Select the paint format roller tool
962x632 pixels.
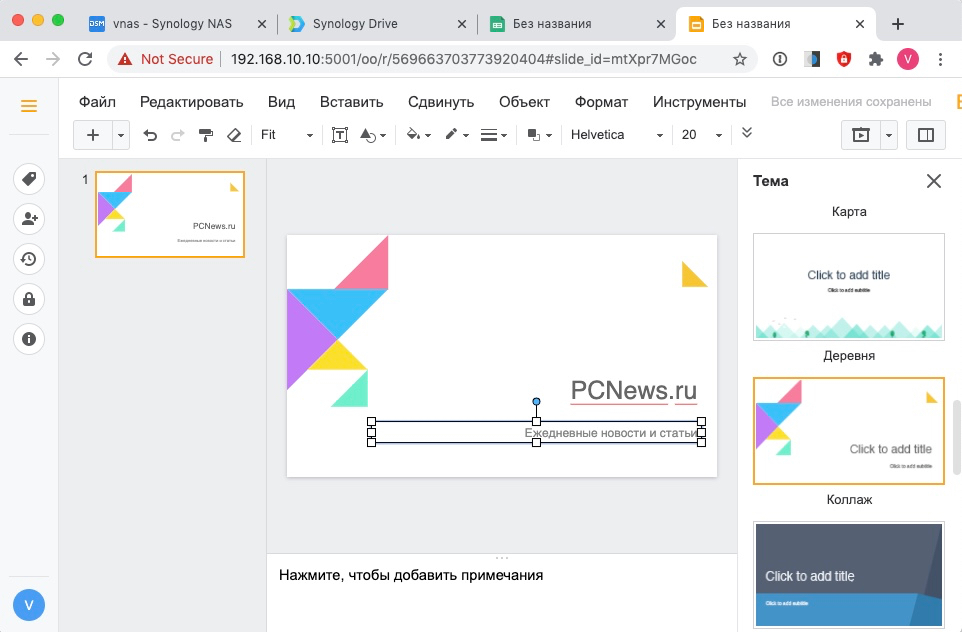point(206,135)
